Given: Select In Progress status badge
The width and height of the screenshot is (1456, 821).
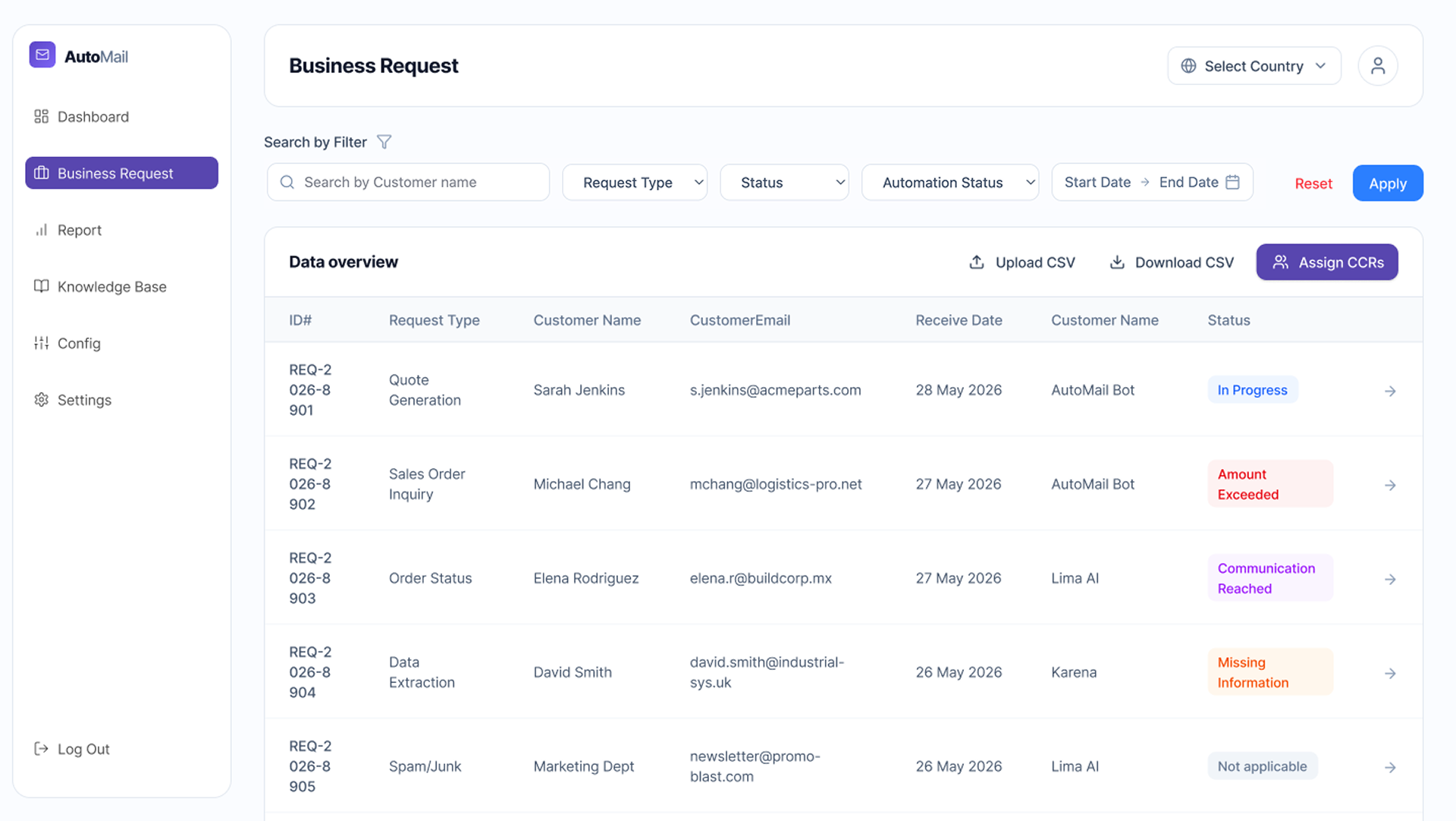Looking at the screenshot, I should tap(1252, 390).
